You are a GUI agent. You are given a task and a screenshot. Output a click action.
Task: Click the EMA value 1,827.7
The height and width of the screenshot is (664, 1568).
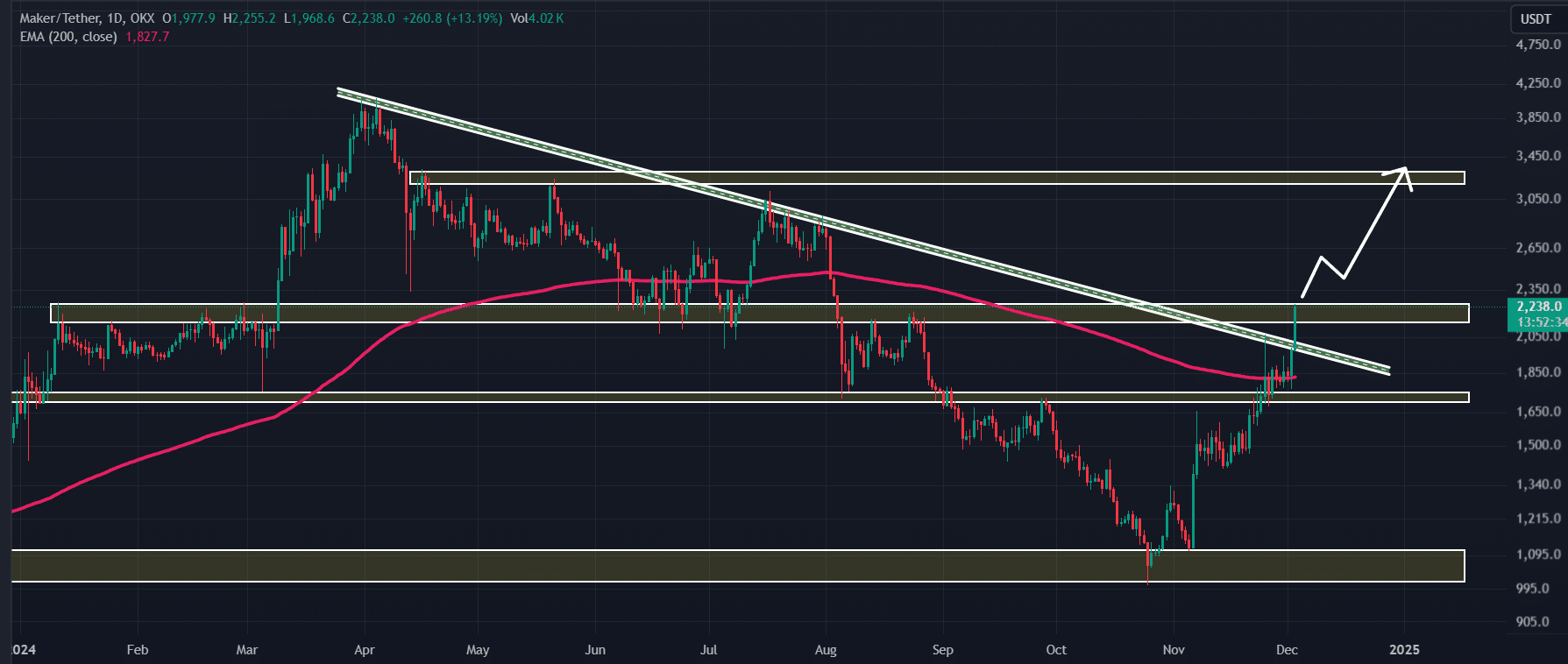[147, 37]
